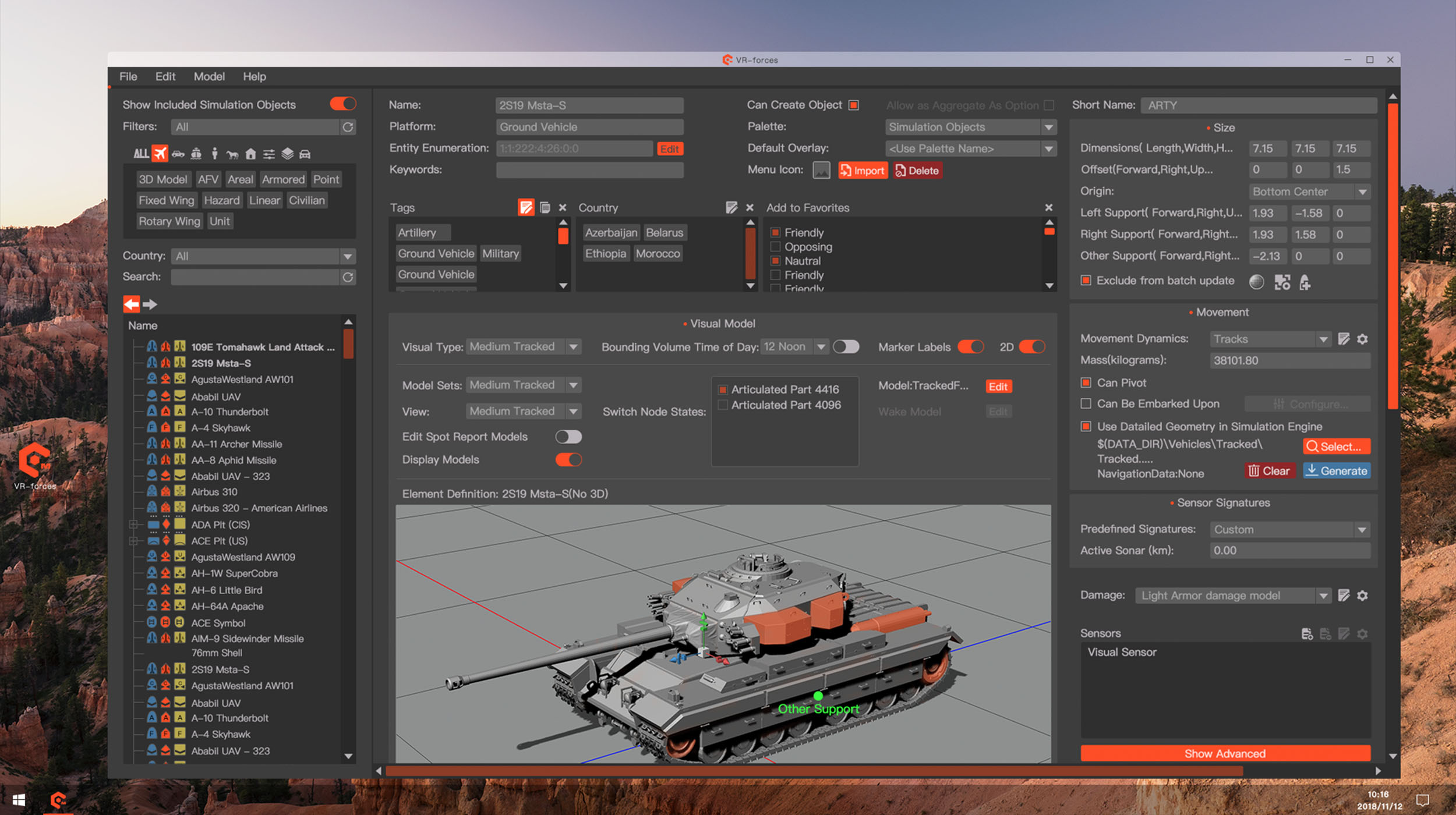1456x815 pixels.
Task: Expand the ADA Plt (CIS) tree node
Action: click(133, 525)
